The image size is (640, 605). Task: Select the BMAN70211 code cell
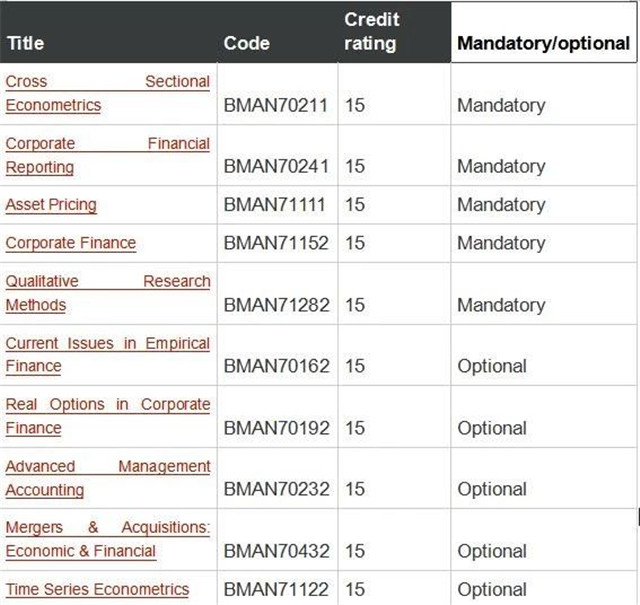(276, 105)
